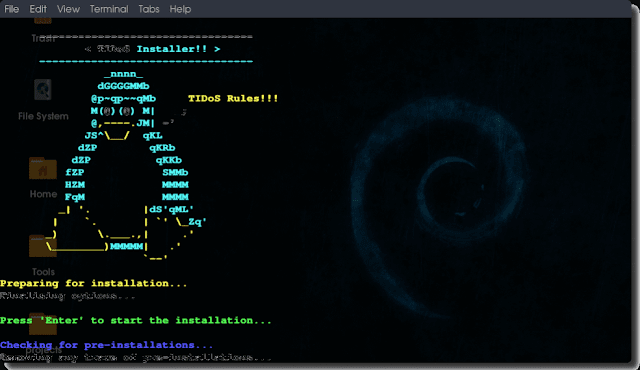This screenshot has width=640, height=370.
Task: Select the File System desktop icon
Action: pos(42,90)
